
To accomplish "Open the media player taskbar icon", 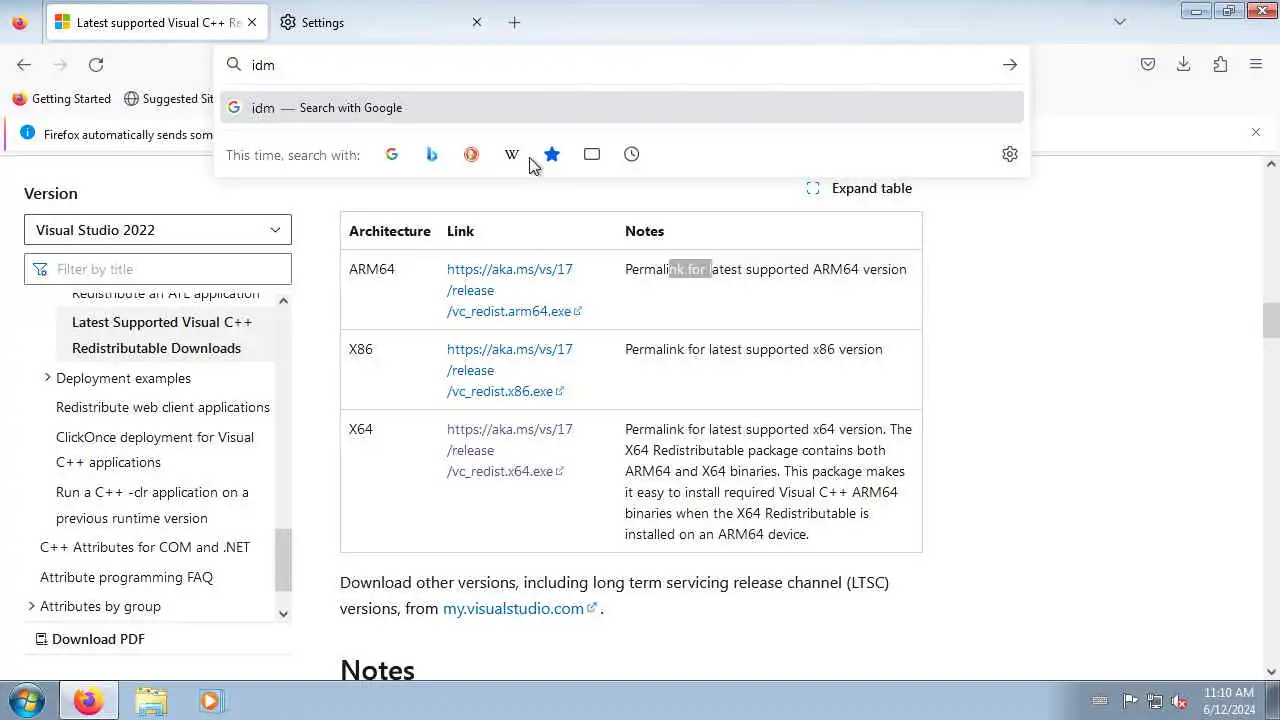I will (x=210, y=701).
